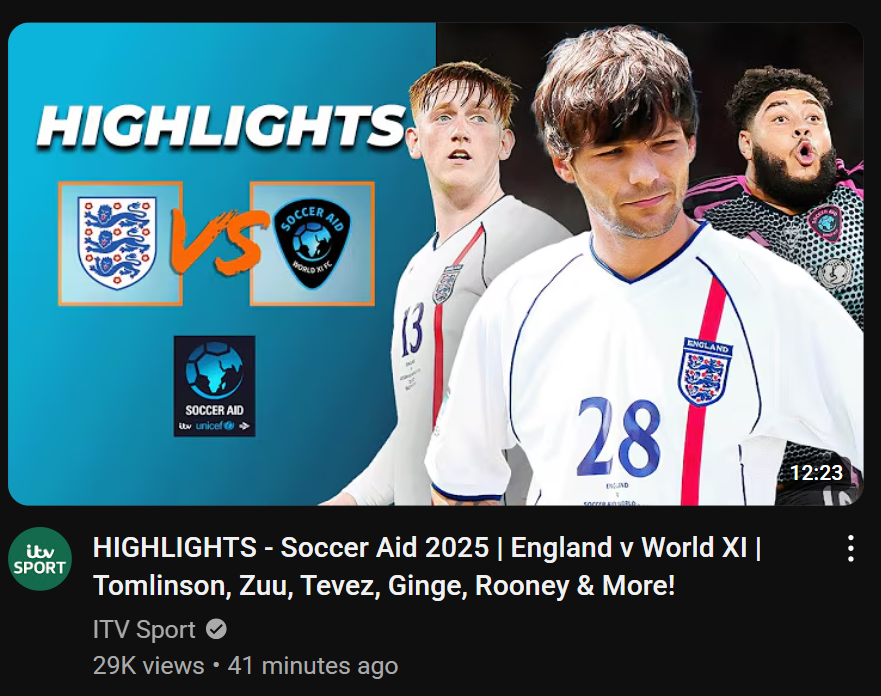Click the 12:23 duration badge
The height and width of the screenshot is (696, 881).
[816, 472]
